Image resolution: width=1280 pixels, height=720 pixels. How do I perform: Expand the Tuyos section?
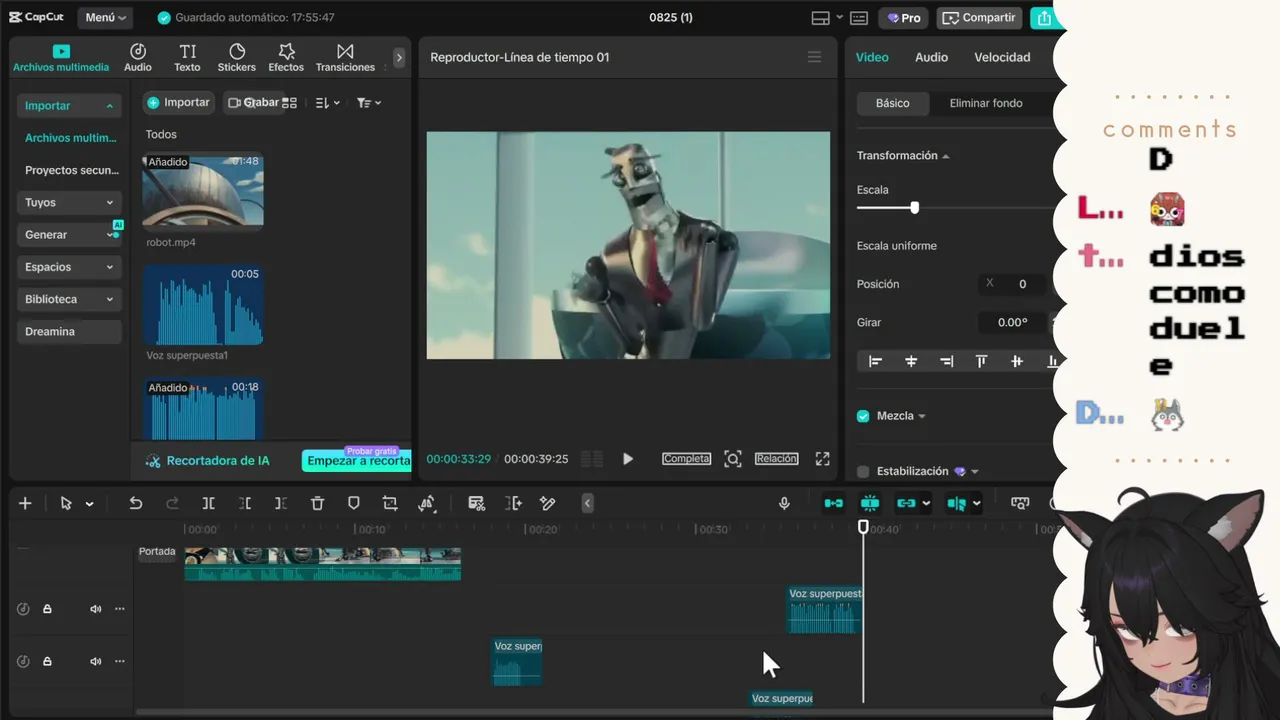click(x=69, y=202)
